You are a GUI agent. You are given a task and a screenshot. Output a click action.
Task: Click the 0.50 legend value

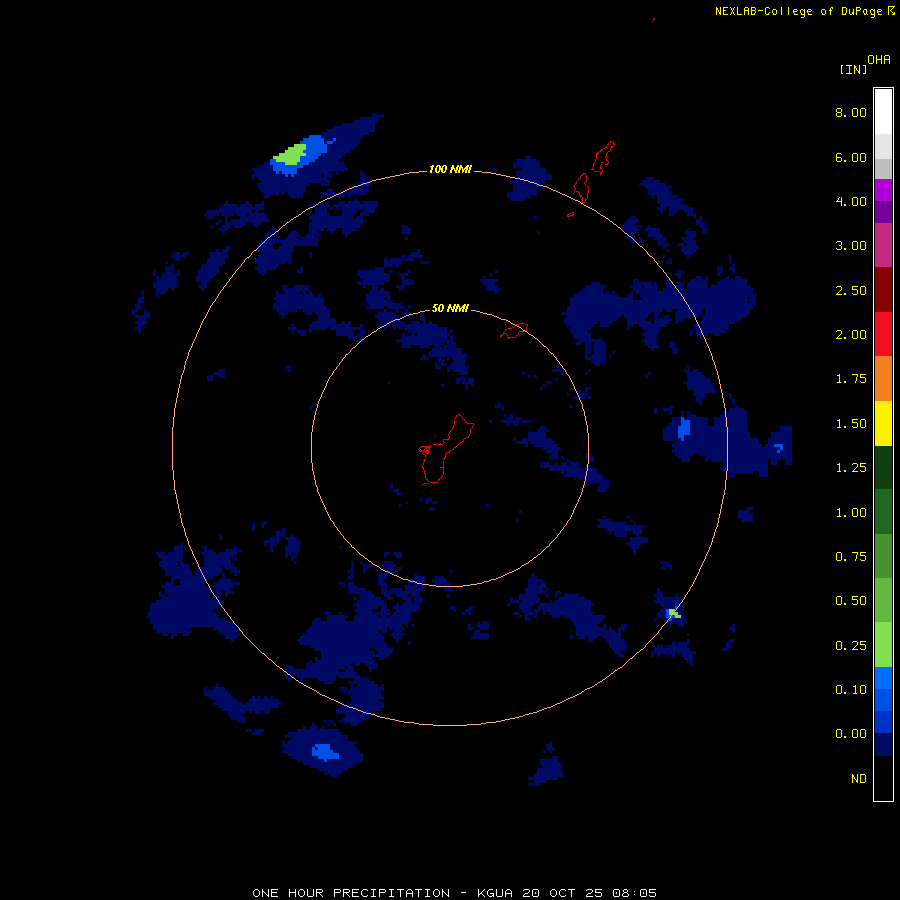tap(851, 601)
